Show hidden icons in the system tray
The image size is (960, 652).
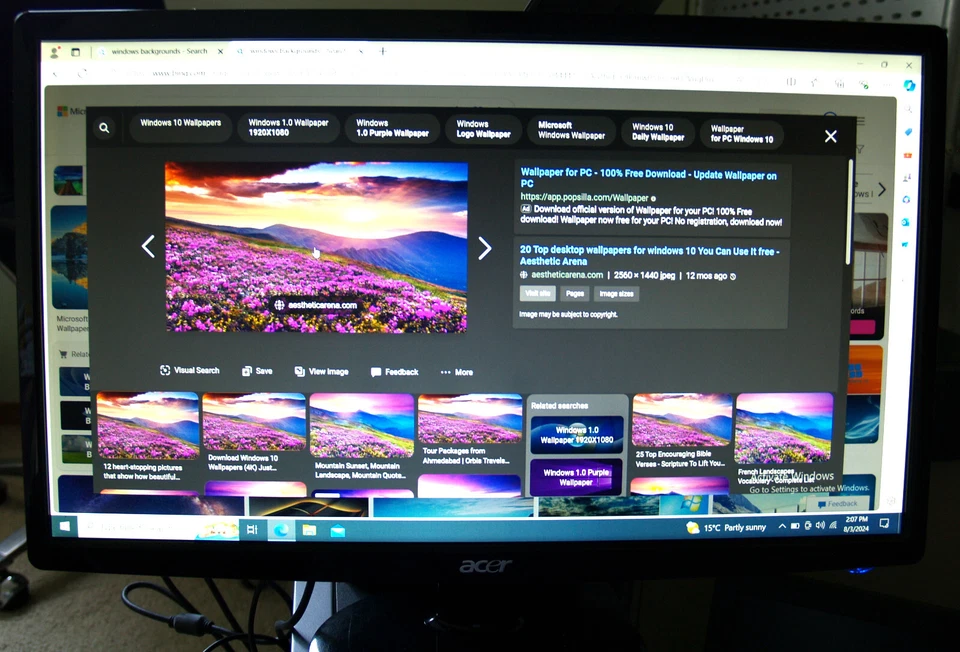click(x=782, y=525)
